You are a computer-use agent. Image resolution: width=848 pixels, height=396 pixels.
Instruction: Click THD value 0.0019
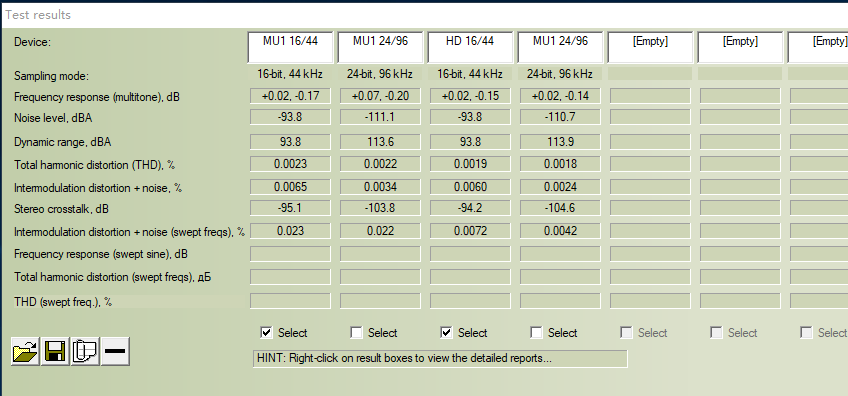point(470,164)
